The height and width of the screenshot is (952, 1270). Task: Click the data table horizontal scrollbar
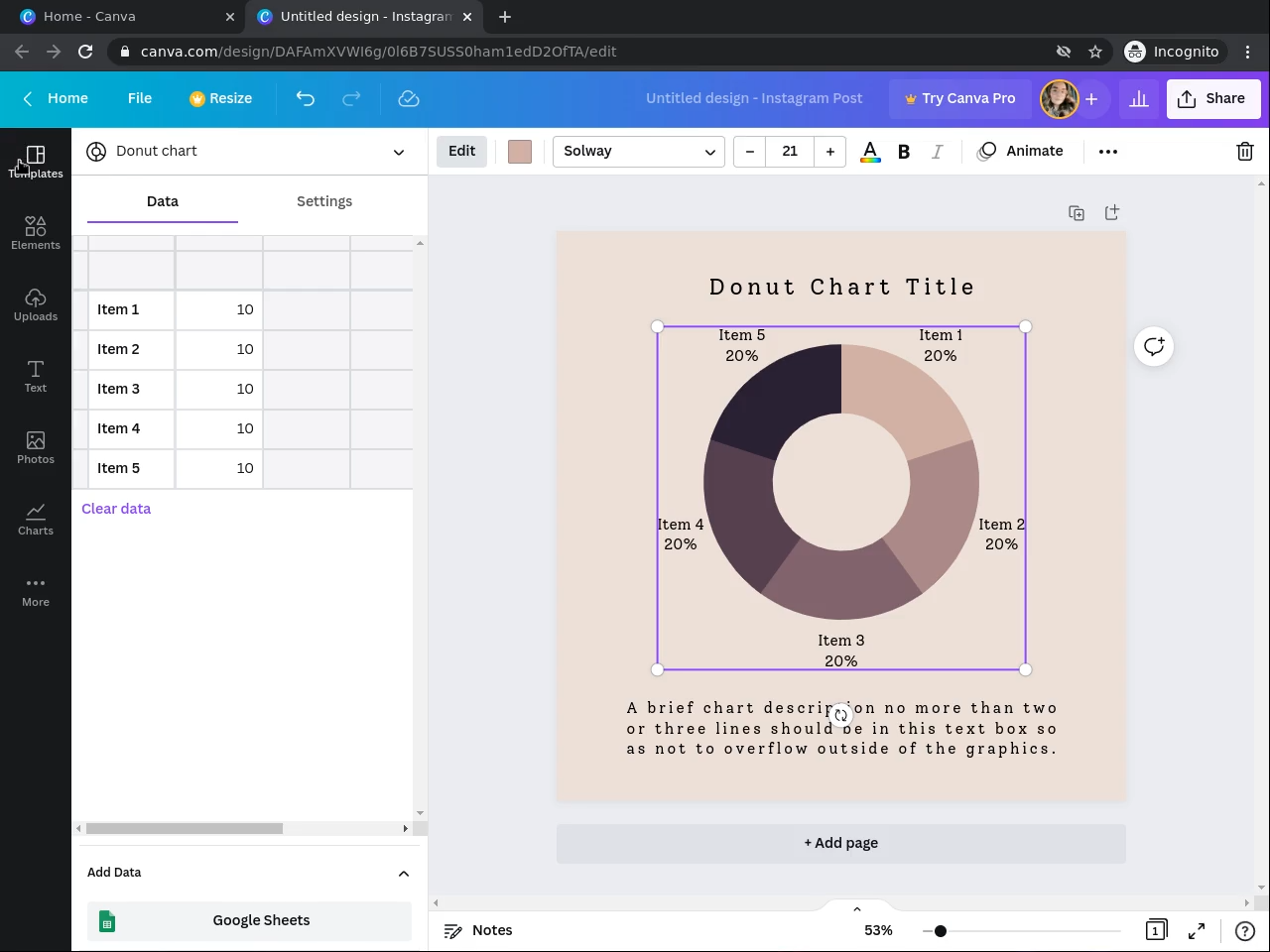click(x=185, y=828)
